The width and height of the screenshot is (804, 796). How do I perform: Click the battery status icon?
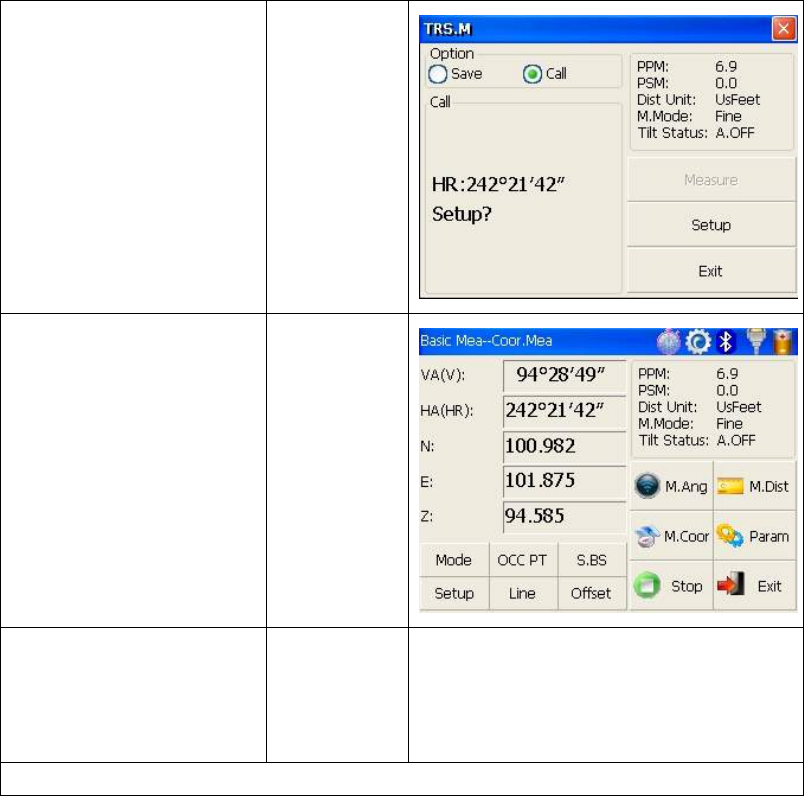[x=783, y=342]
